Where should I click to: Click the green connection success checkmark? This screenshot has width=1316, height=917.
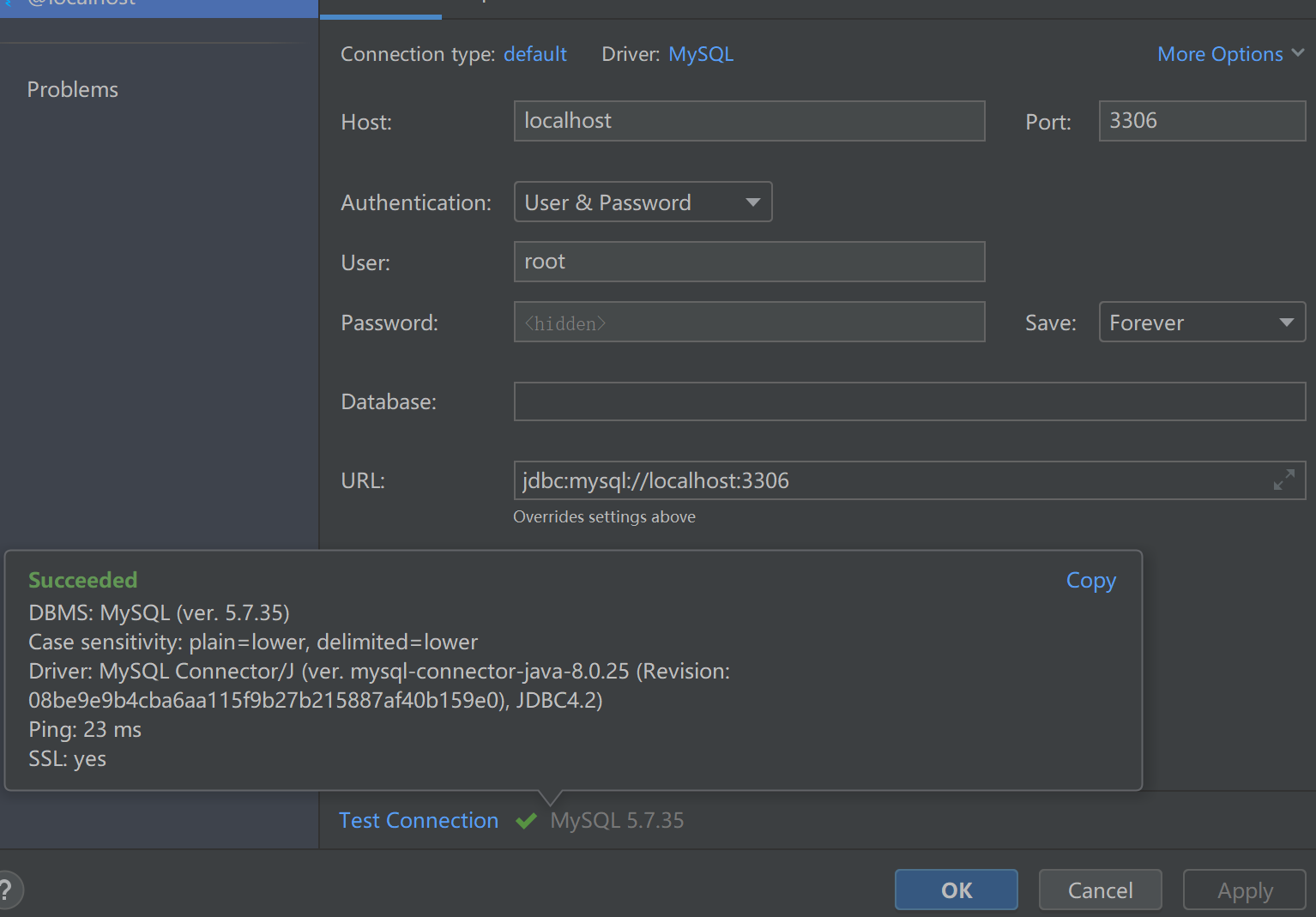tap(526, 821)
